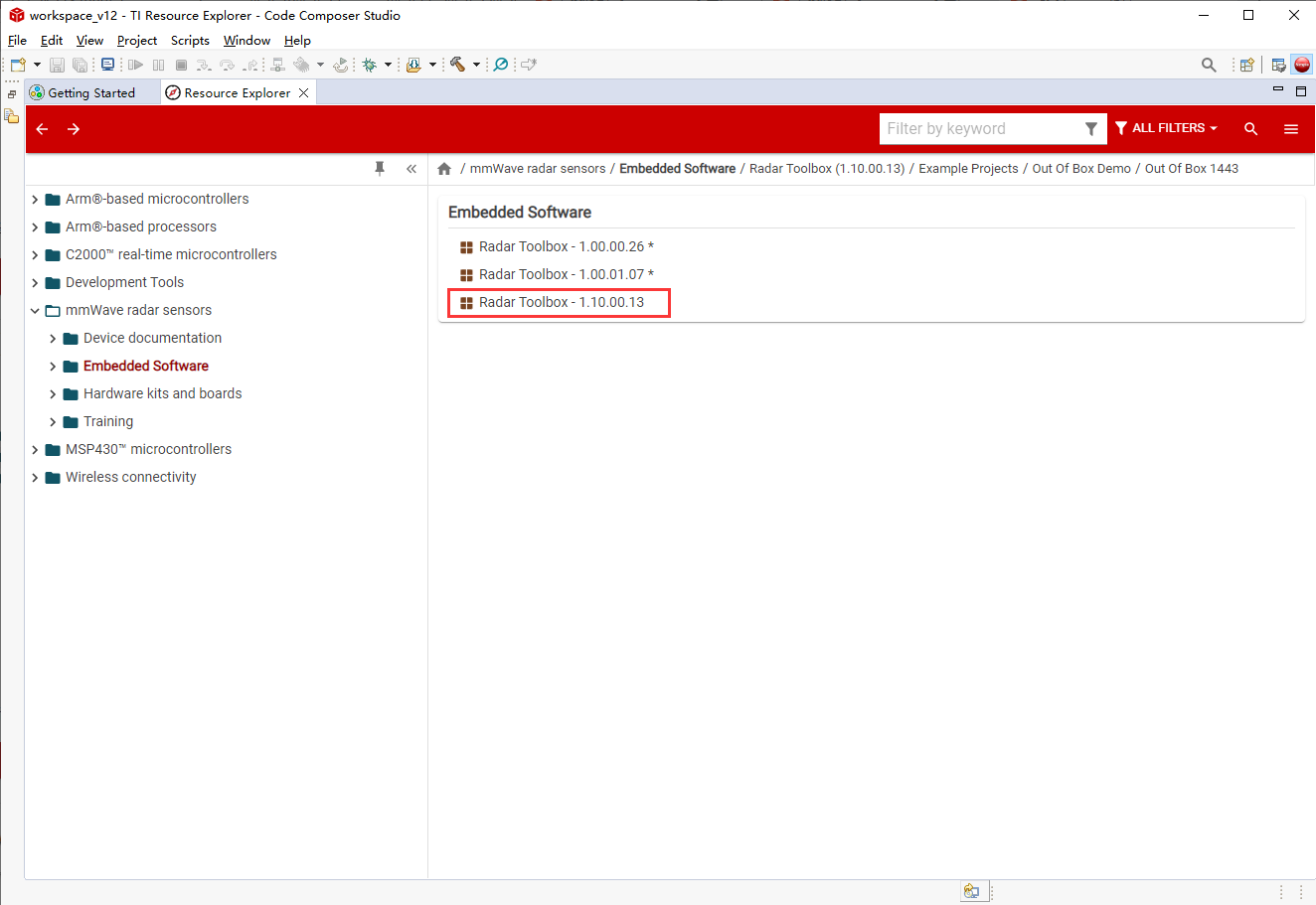Select Development Tools tree item
The image size is (1316, 905).
click(x=125, y=282)
